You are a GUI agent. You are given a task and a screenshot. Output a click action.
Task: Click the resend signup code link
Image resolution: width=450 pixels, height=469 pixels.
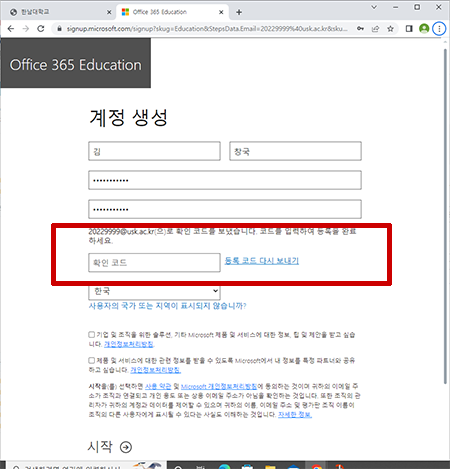coord(262,261)
